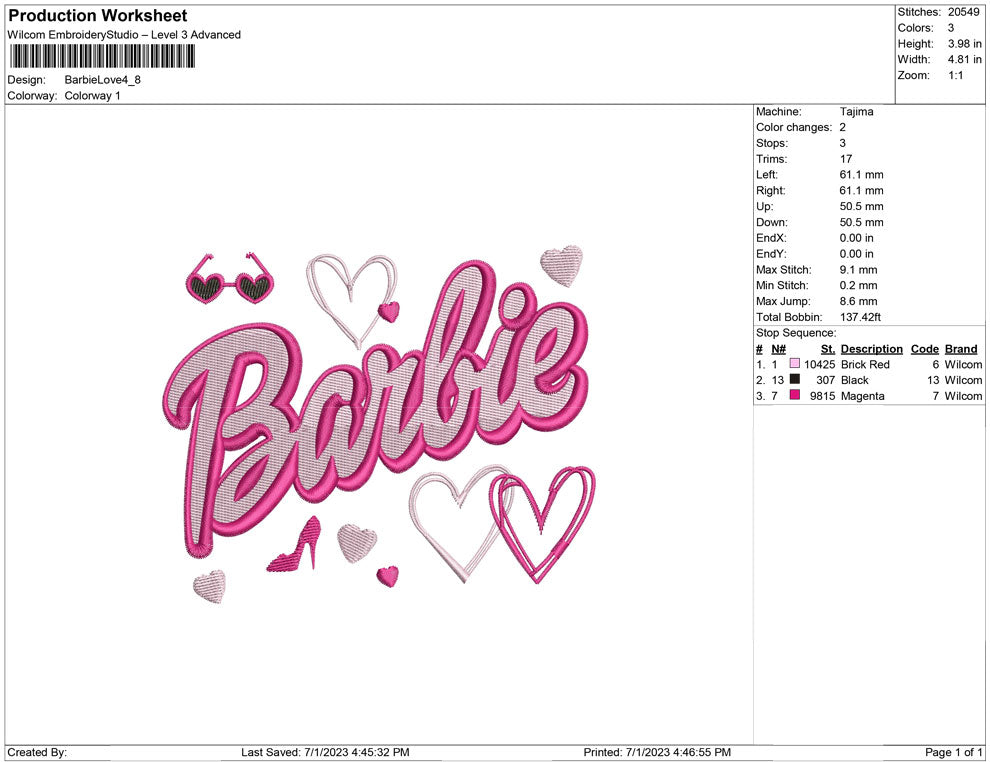Image resolution: width=990 pixels, height=762 pixels.
Task: Click the stitch count '10425'
Action: (x=820, y=364)
